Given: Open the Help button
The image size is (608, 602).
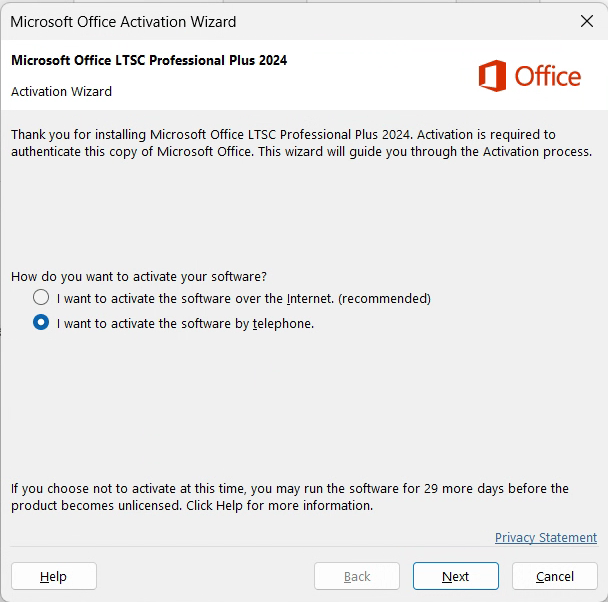Looking at the screenshot, I should 54,576.
